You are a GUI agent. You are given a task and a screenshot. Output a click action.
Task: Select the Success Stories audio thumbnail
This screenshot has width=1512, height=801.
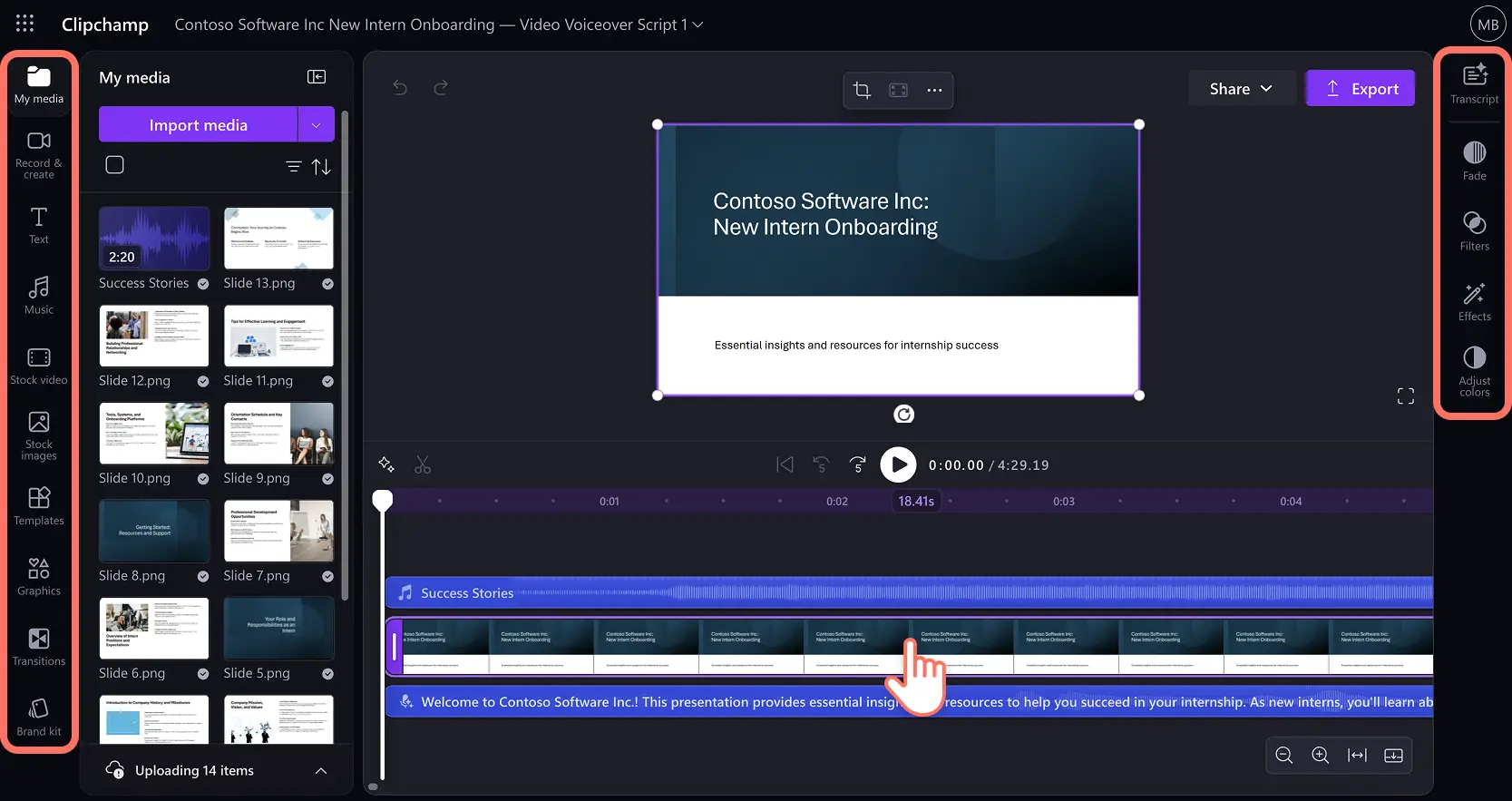154,238
